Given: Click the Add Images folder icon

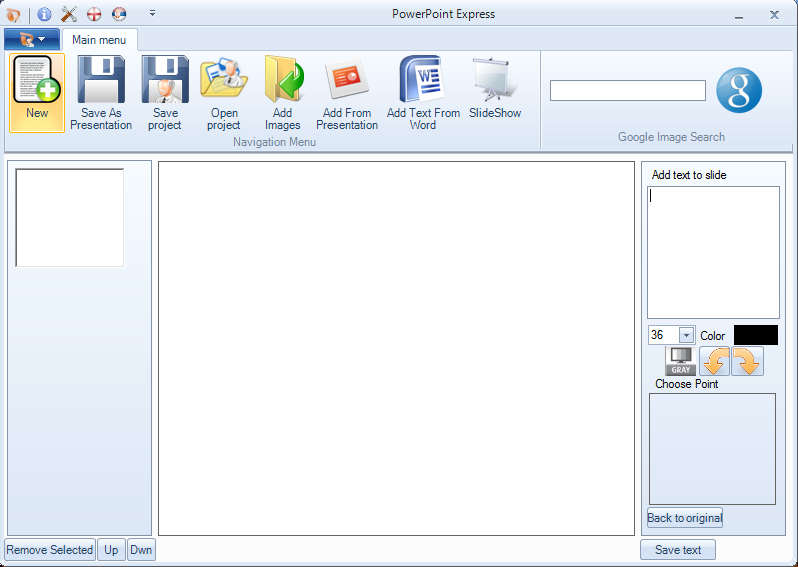Looking at the screenshot, I should pos(283,81).
